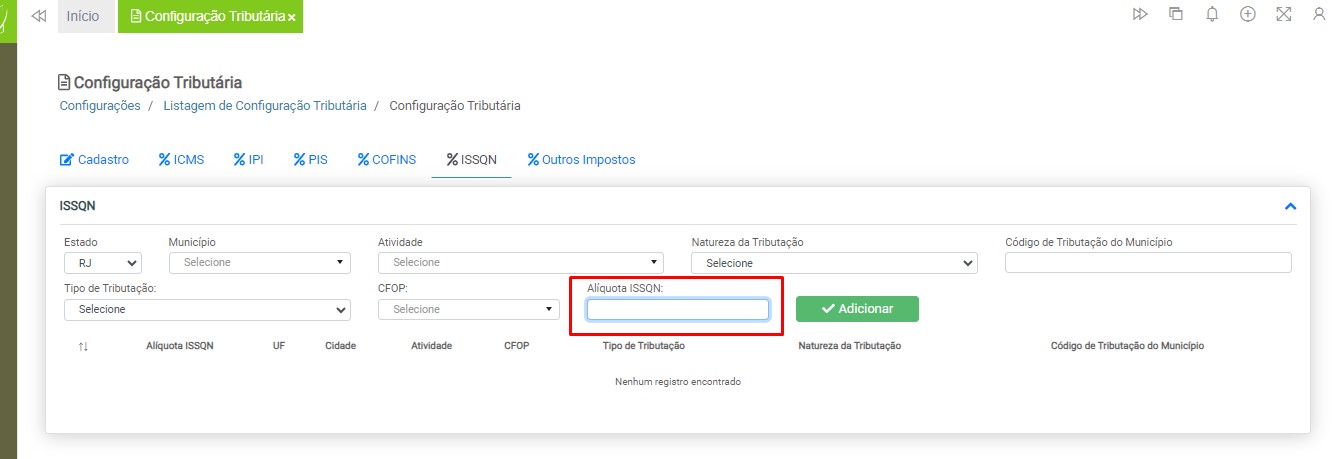The height and width of the screenshot is (459, 1332).
Task: Click the Alíquota ISSQN input field
Action: (677, 310)
